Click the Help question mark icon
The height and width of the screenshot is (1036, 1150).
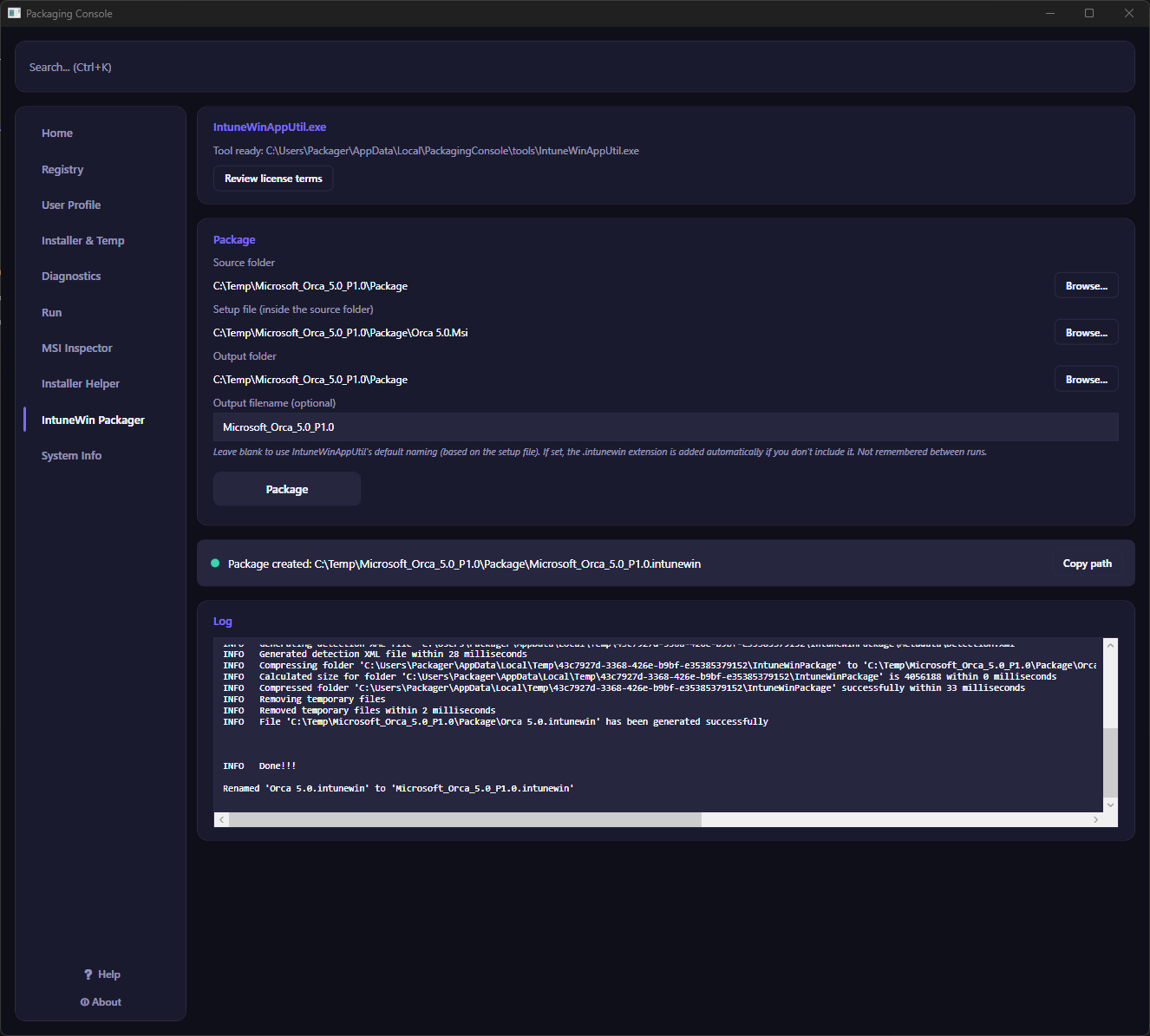click(88, 974)
